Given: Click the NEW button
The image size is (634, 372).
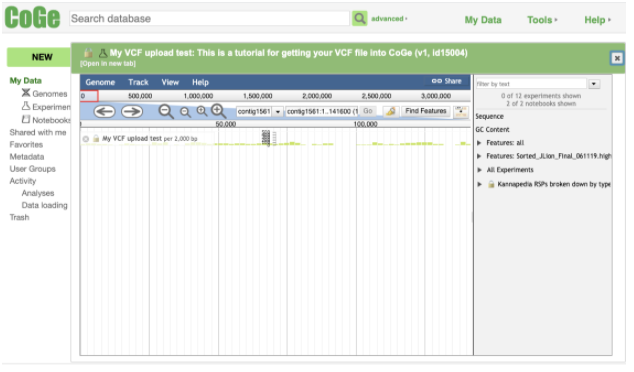Looking at the screenshot, I should click(39, 57).
